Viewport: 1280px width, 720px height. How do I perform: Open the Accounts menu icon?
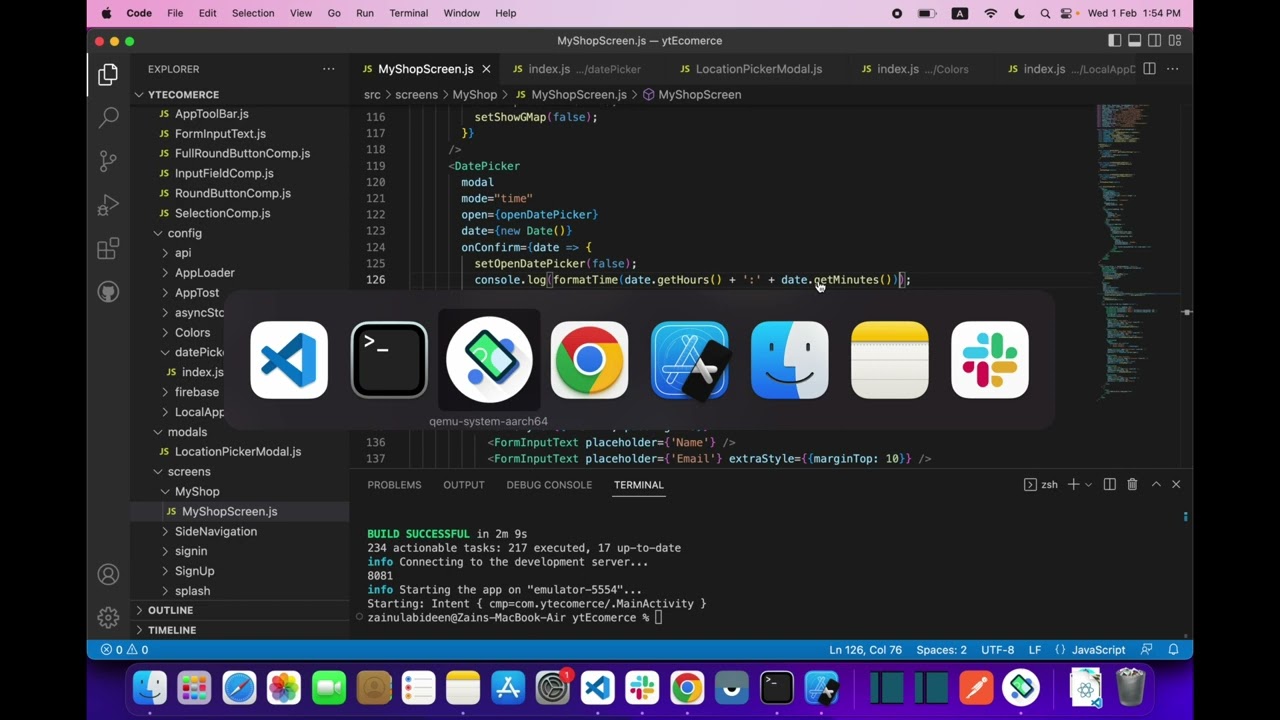pyautogui.click(x=108, y=575)
